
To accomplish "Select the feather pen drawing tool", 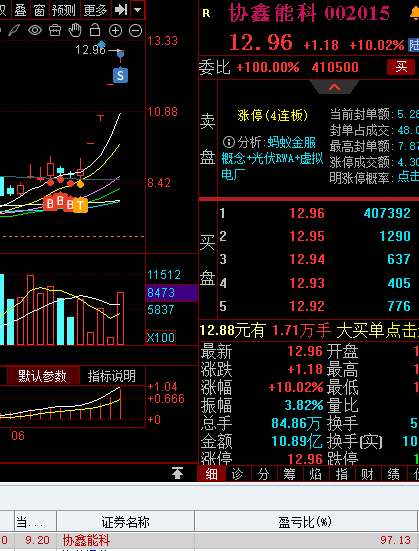I will click(14, 31).
